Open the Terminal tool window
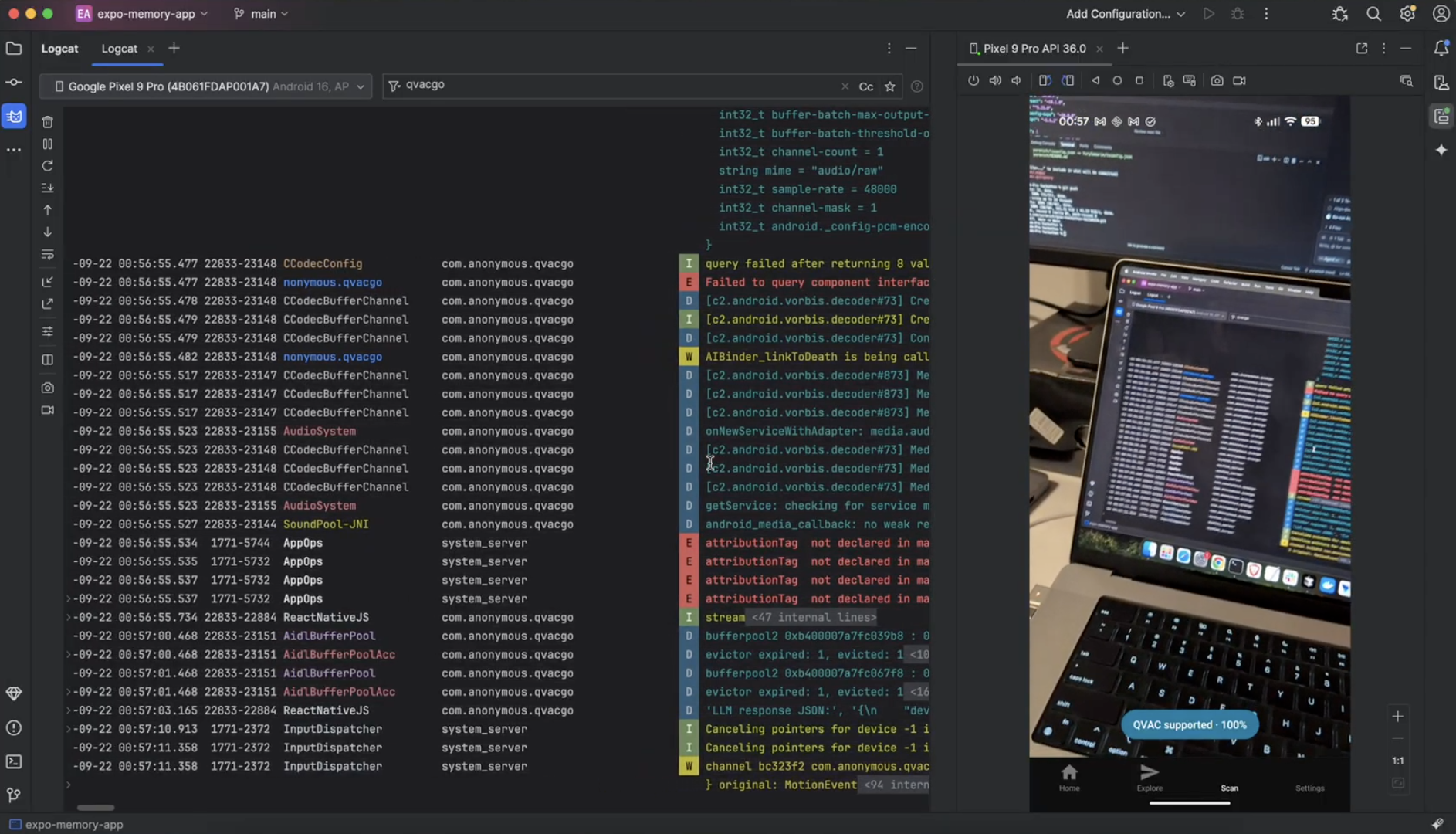1456x834 pixels. tap(14, 761)
